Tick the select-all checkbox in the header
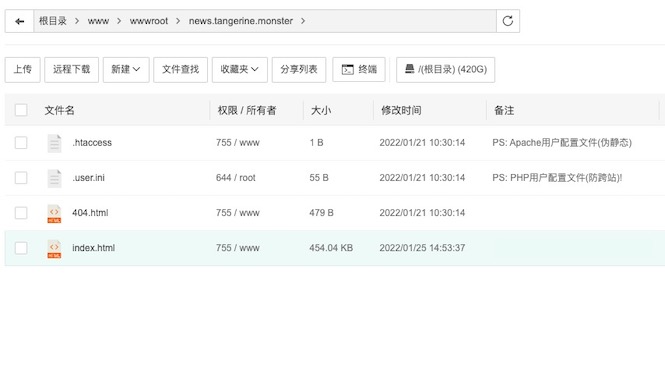Viewport: 665px width, 369px height. (x=21, y=110)
